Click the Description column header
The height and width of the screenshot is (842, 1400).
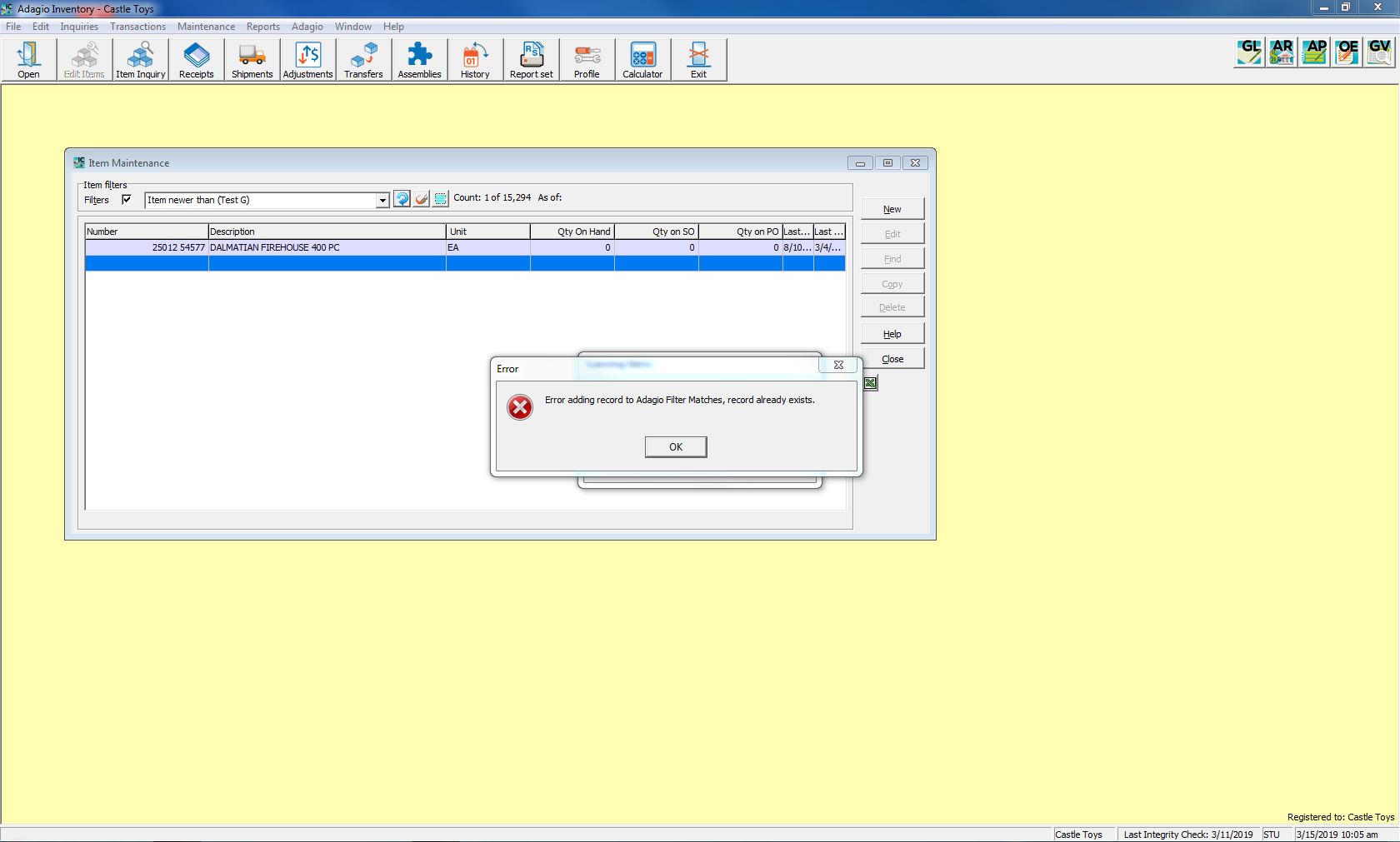(325, 232)
